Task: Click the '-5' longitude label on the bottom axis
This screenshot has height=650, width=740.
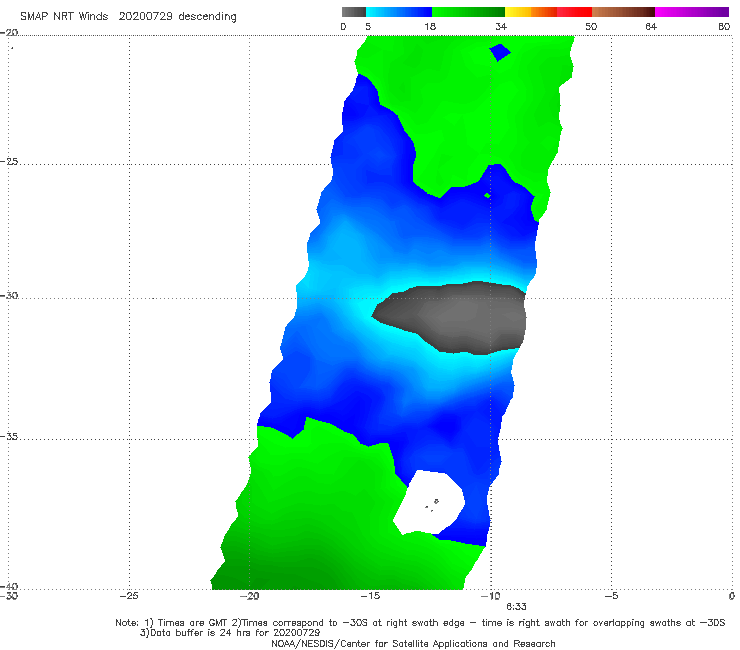Action: 611,596
